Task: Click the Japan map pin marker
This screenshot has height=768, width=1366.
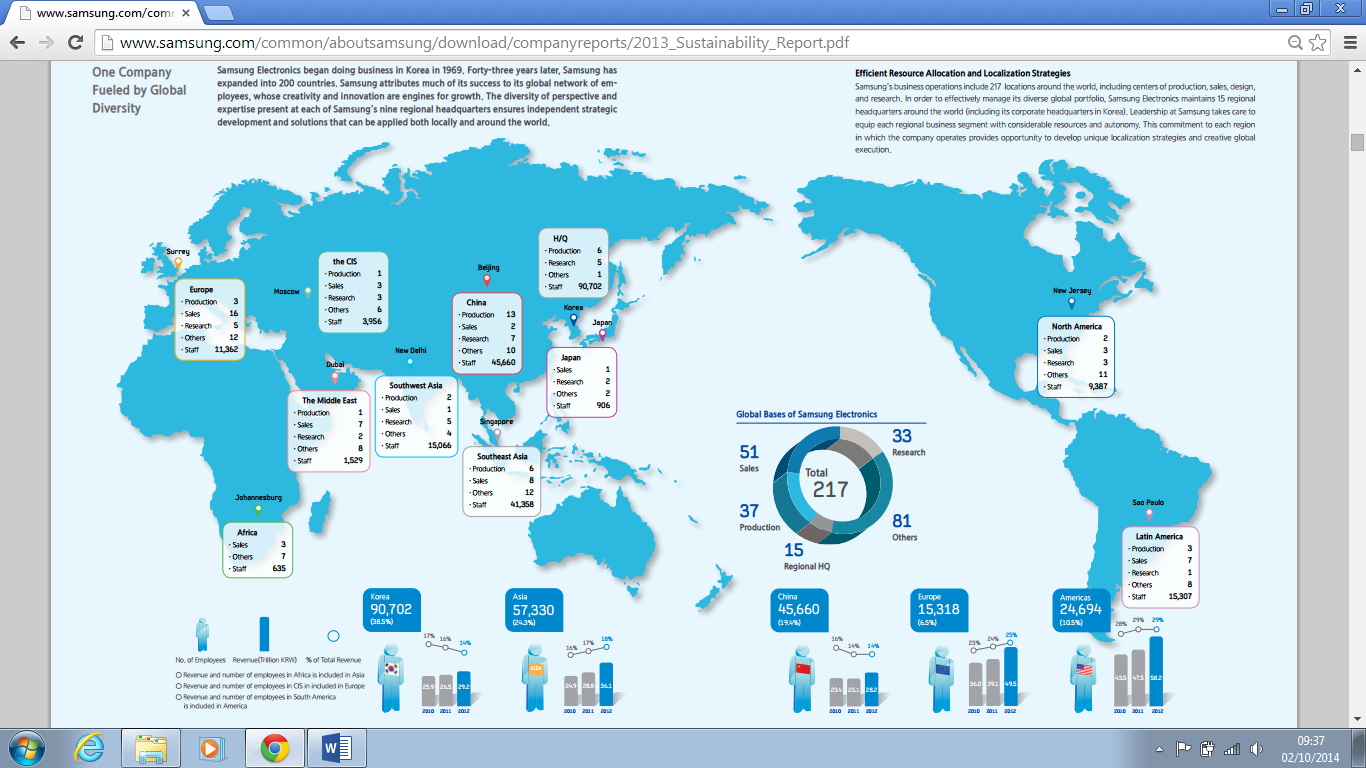Action: click(602, 334)
